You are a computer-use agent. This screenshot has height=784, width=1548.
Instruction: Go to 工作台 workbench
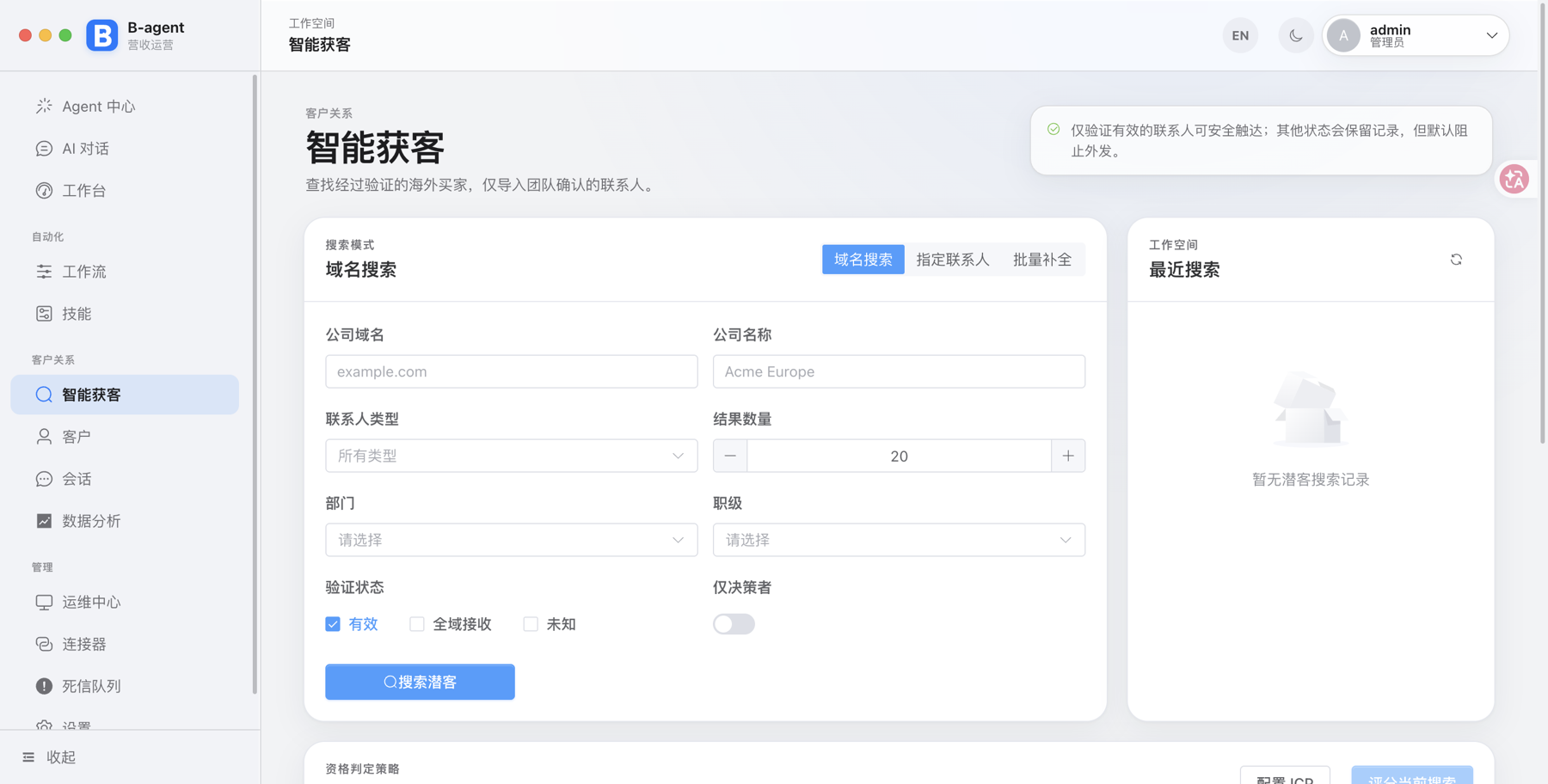125,191
